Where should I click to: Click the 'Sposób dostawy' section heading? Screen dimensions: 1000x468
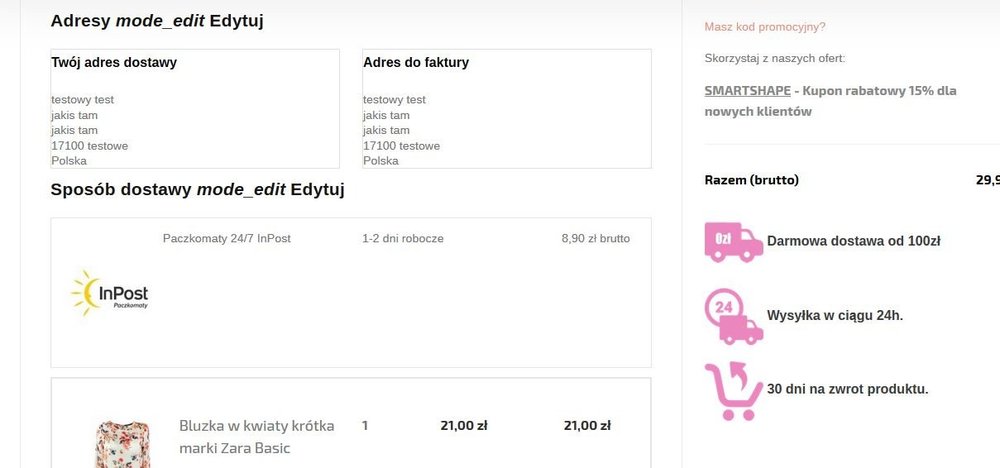(121, 190)
